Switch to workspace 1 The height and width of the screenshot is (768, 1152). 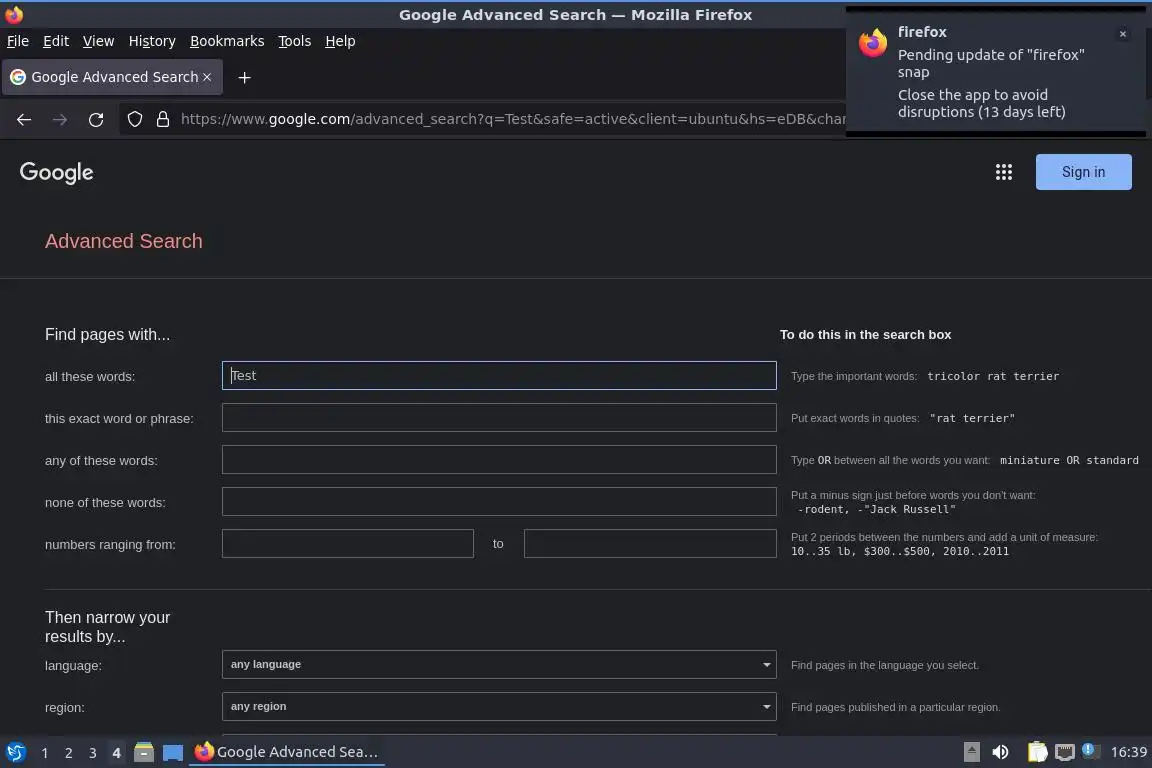[45, 753]
